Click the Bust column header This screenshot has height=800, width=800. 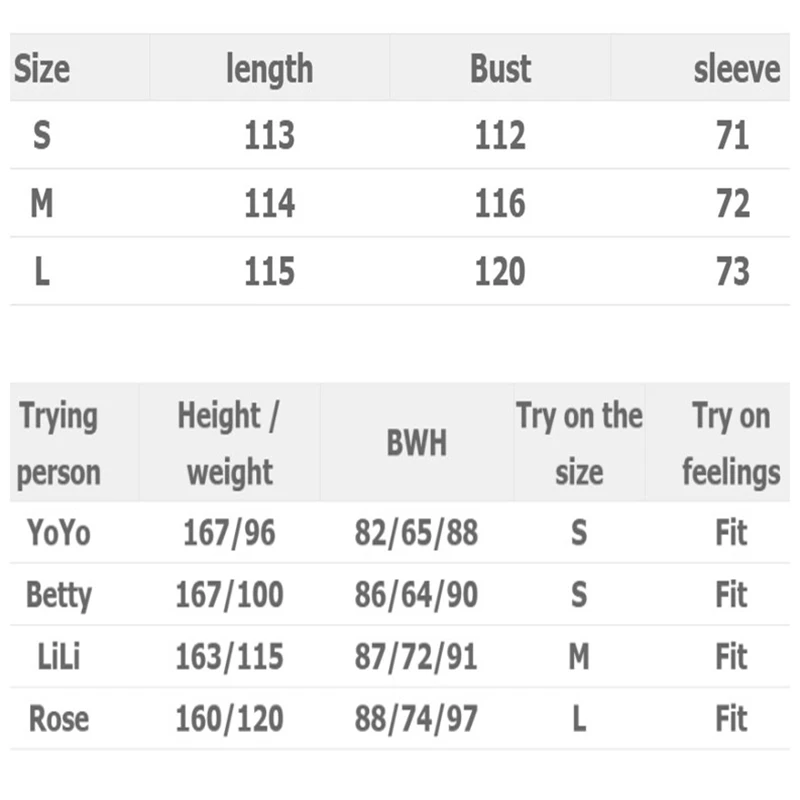(x=500, y=69)
